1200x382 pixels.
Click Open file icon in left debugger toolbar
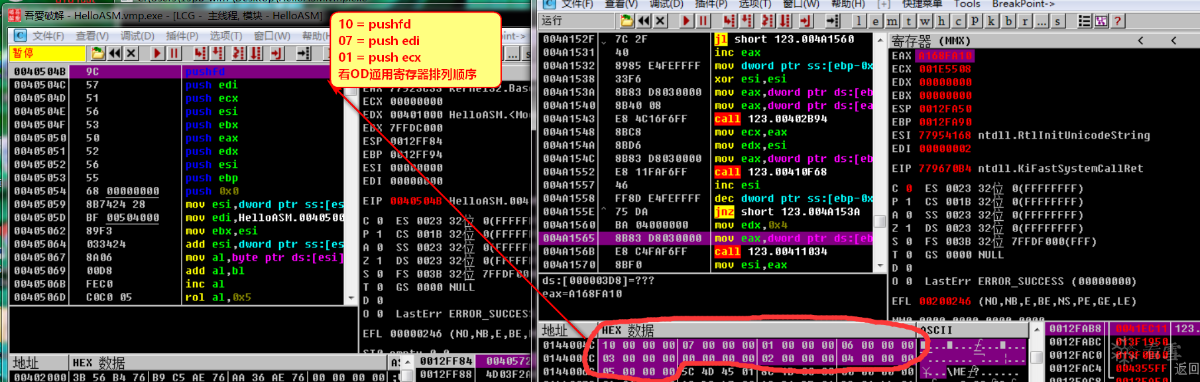(98, 53)
